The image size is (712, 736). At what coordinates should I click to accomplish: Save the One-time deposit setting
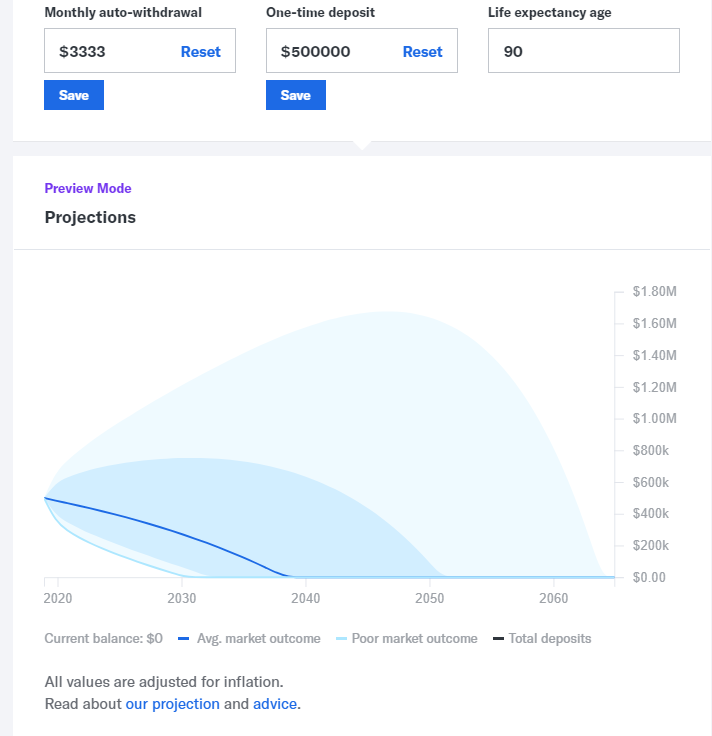(296, 95)
